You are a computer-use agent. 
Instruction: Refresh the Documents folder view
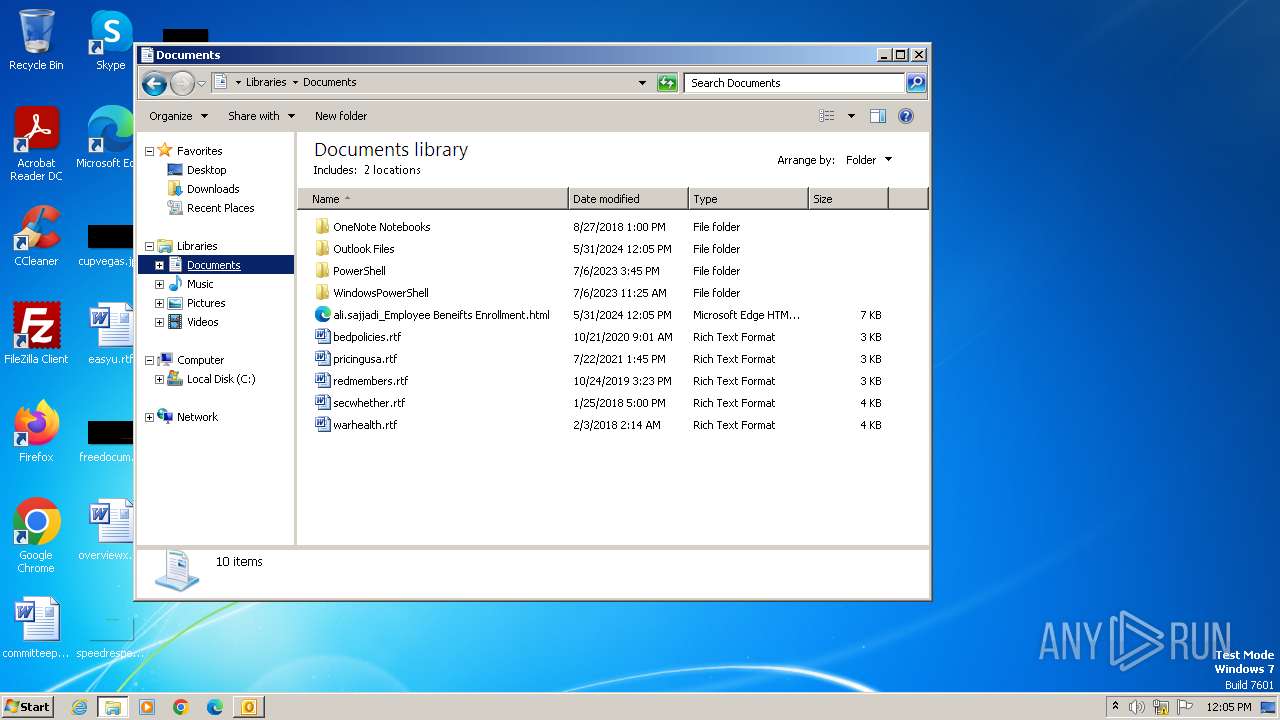(x=667, y=83)
